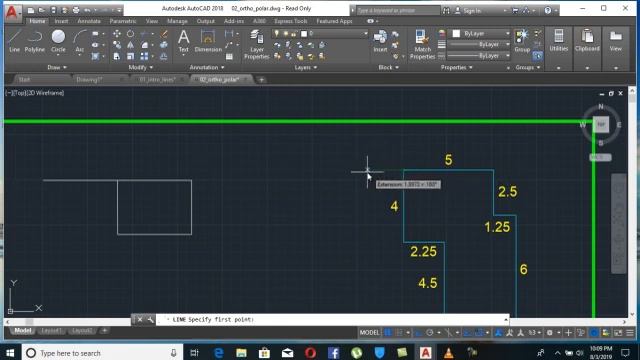This screenshot has width=640, height=360.
Task: Click the Group tool
Action: click(522, 41)
